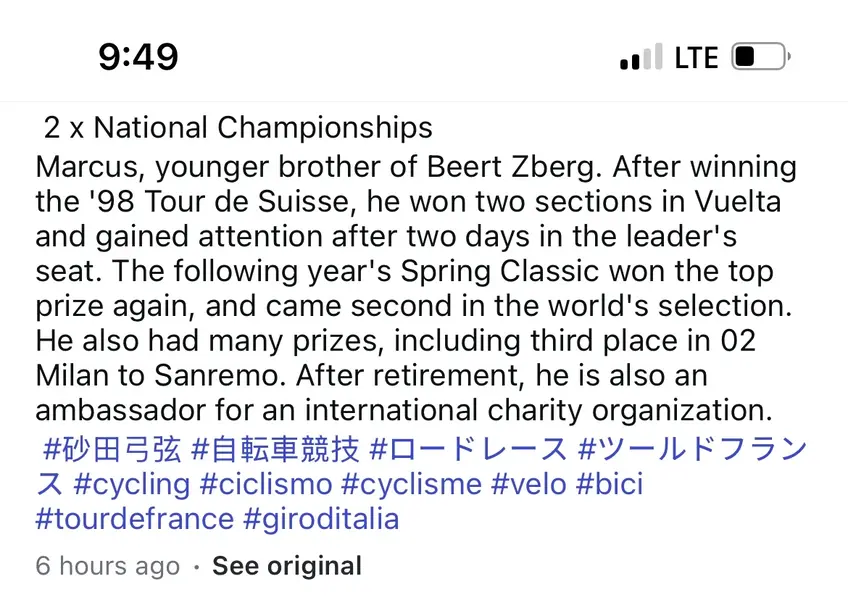Open See original translation link
848x600 pixels.
[x=287, y=566]
